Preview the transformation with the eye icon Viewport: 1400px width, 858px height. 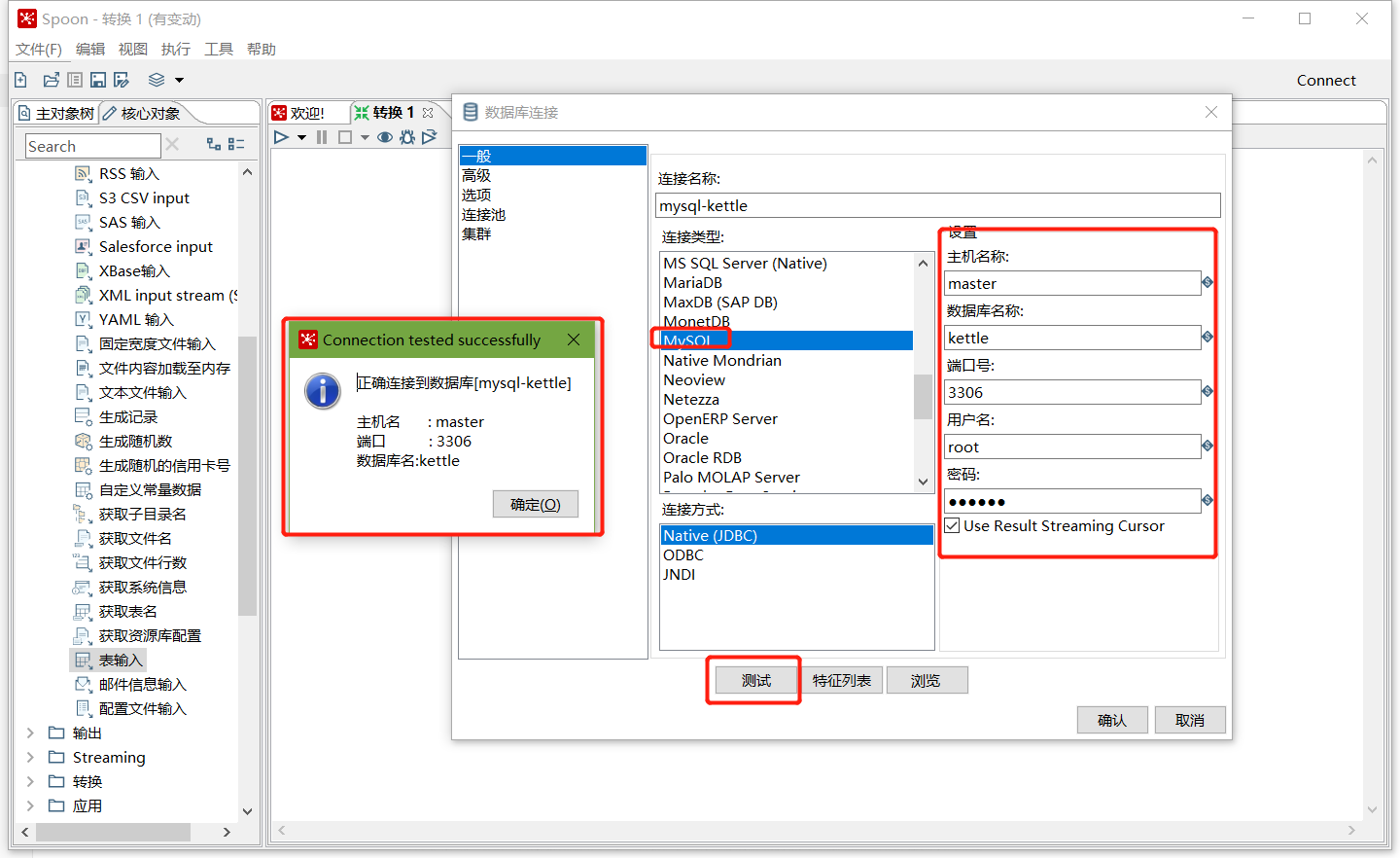pos(385,137)
